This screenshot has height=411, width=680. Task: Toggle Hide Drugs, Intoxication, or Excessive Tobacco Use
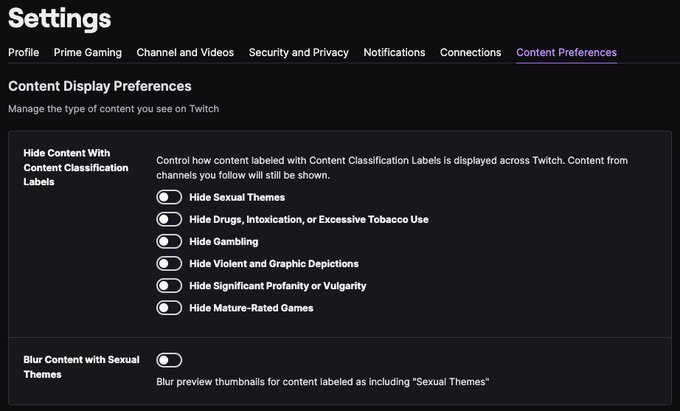click(x=169, y=219)
